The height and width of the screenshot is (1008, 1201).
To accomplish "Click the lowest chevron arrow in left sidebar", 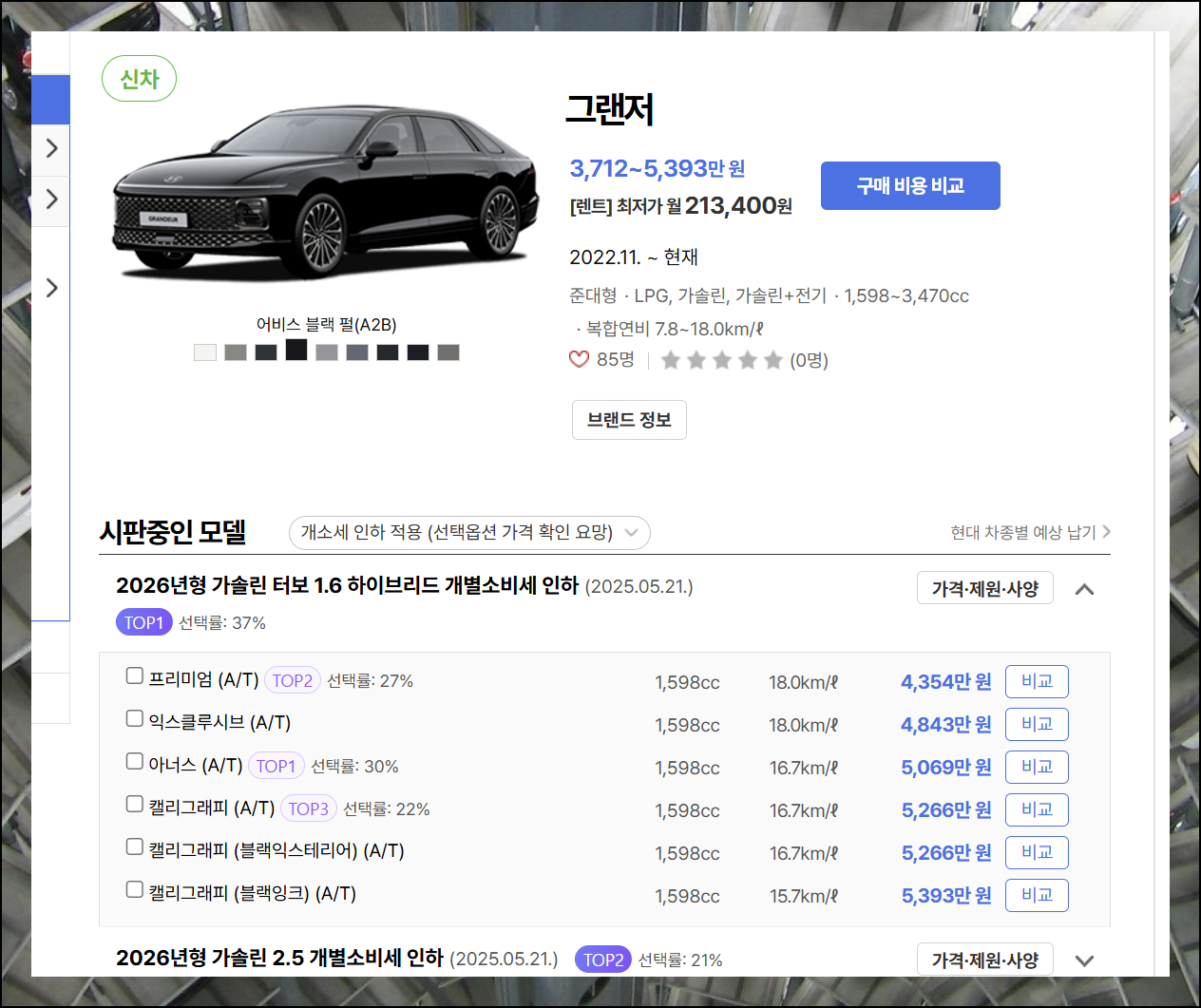I will click(x=52, y=288).
